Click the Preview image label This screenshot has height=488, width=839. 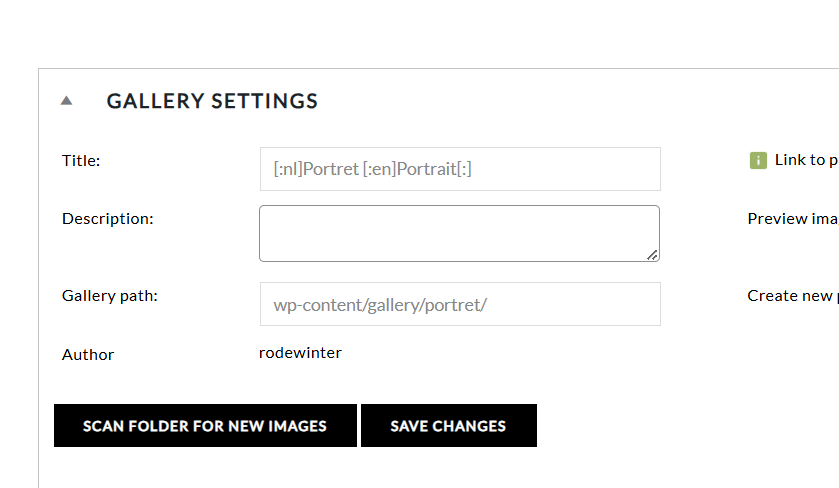click(793, 219)
